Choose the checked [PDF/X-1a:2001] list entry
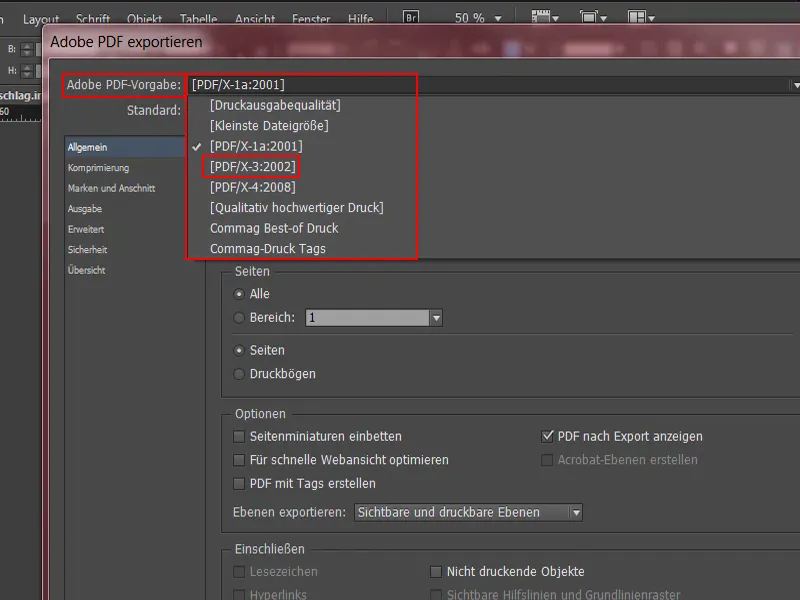This screenshot has width=800, height=600. click(256, 146)
